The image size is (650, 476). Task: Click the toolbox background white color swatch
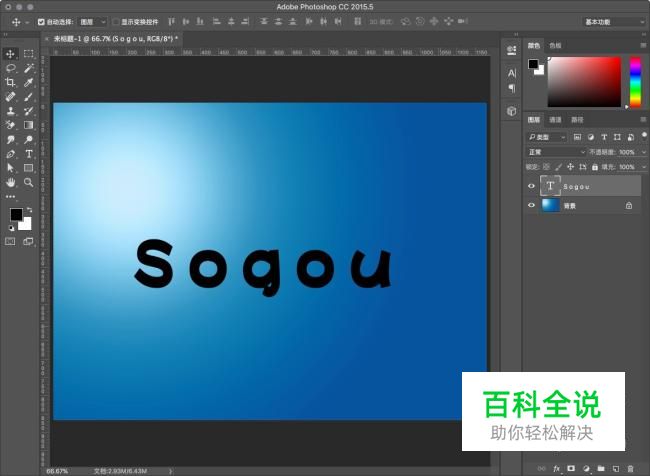[x=26, y=225]
